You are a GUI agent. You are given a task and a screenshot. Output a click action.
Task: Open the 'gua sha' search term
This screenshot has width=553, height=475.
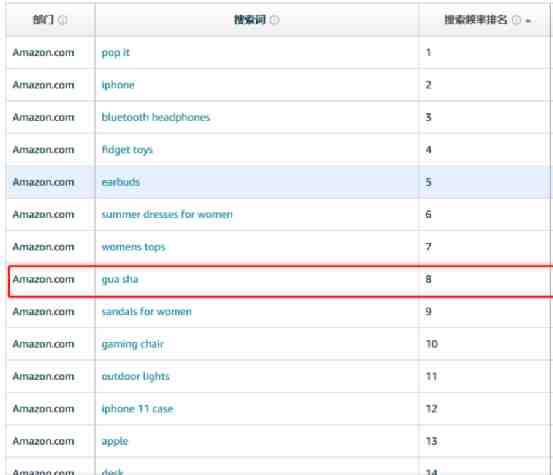120,280
